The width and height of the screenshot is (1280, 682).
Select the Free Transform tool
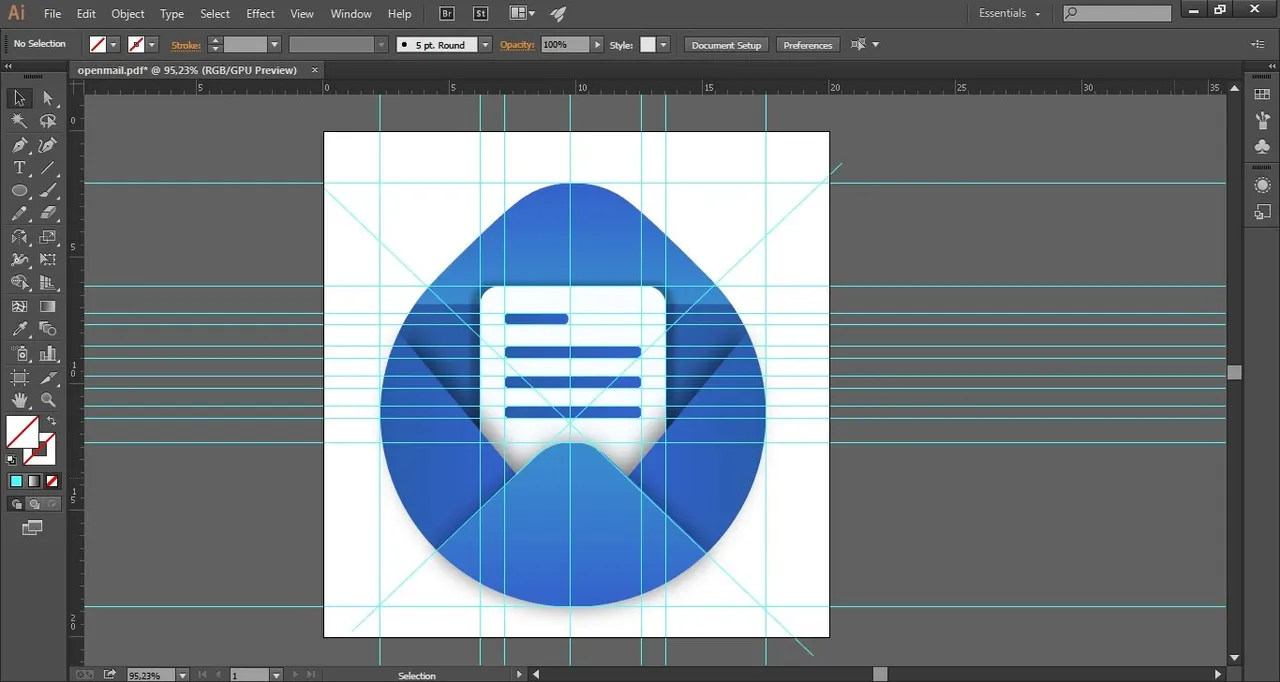pos(48,260)
